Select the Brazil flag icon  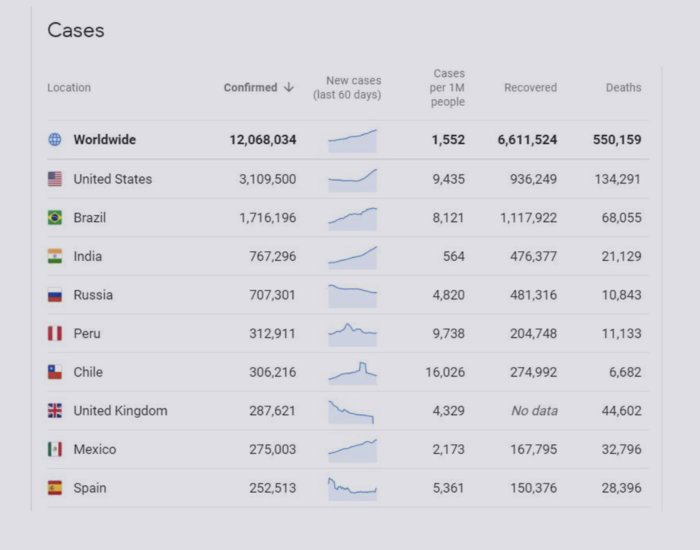(x=55, y=218)
